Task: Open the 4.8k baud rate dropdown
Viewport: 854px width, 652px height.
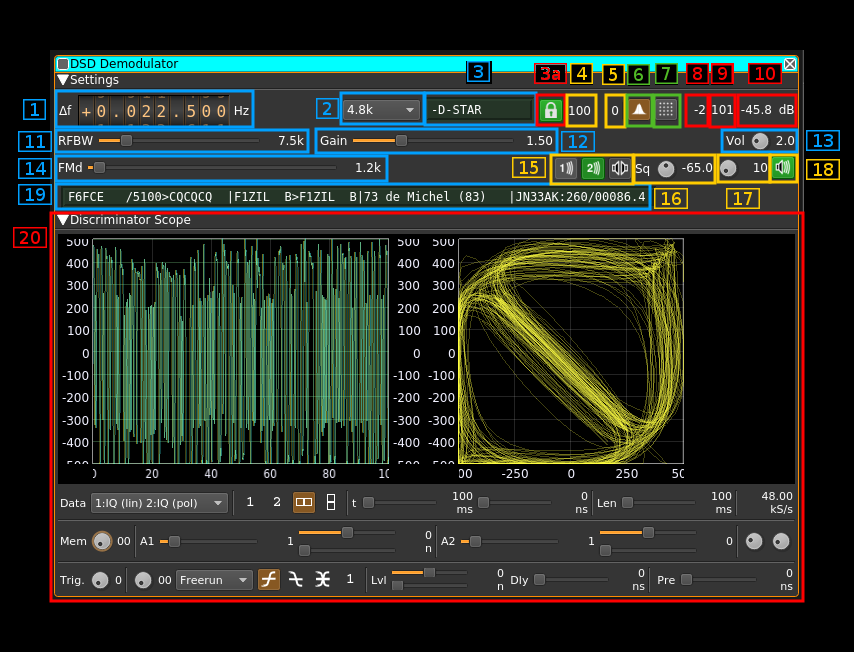Action: [381, 110]
